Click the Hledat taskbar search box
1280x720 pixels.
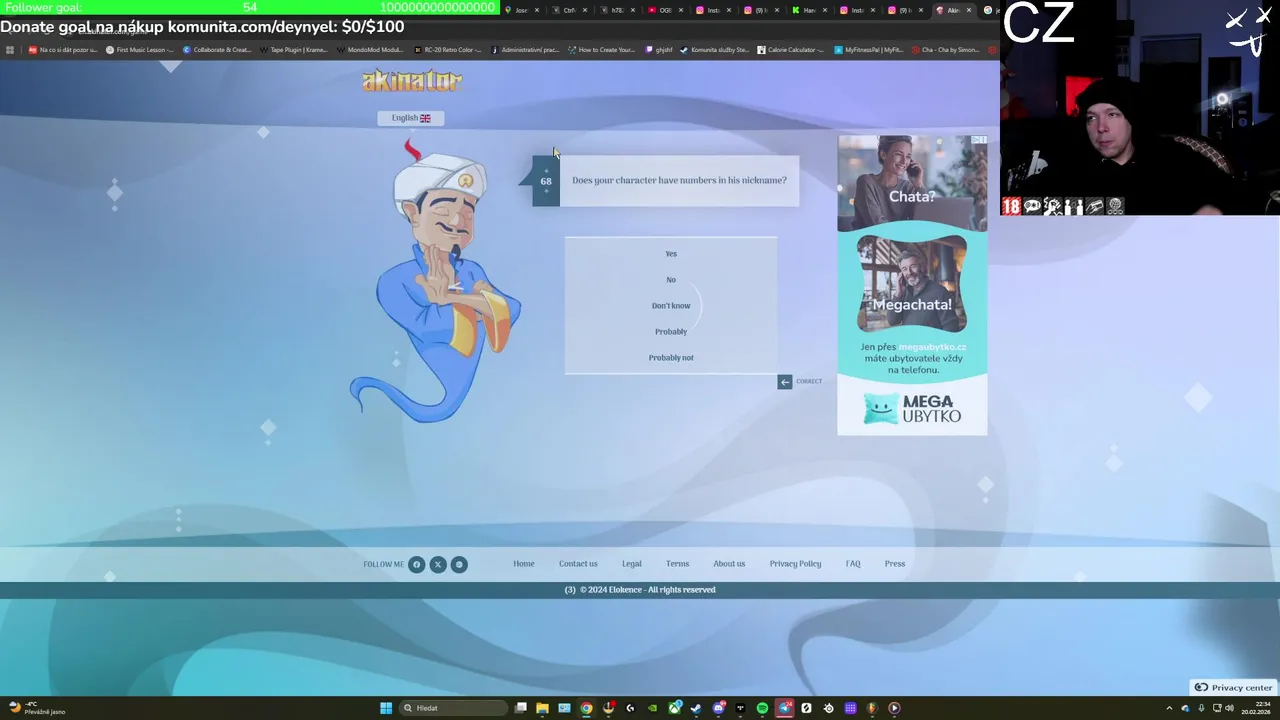[x=453, y=708]
